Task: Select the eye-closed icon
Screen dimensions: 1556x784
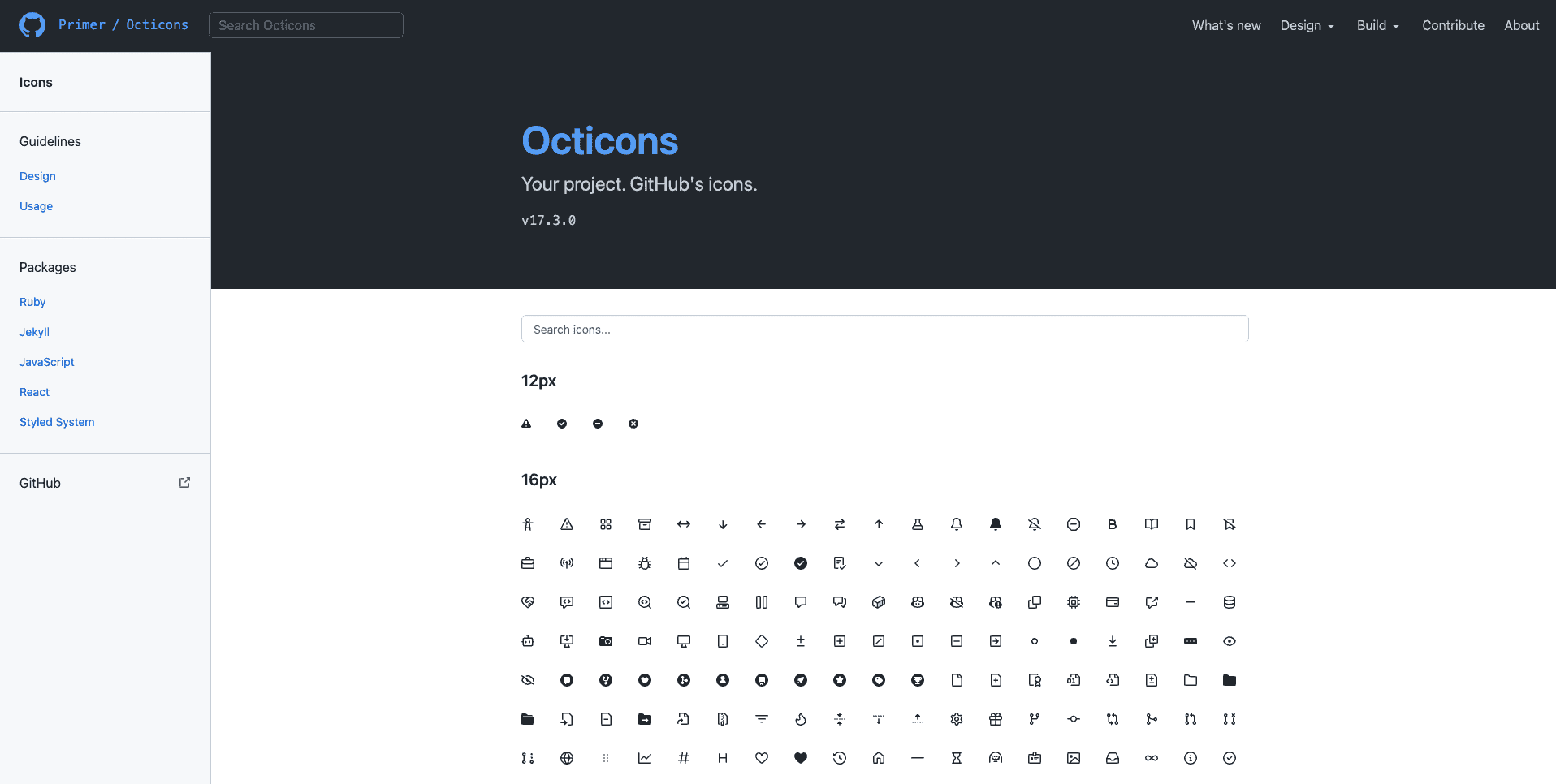Action: coord(528,680)
